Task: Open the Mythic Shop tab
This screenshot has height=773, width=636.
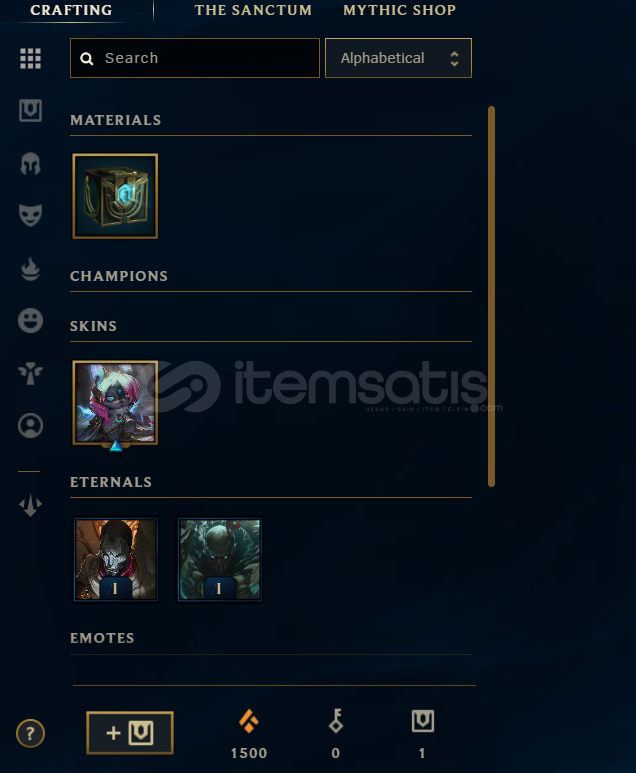Action: (x=399, y=10)
